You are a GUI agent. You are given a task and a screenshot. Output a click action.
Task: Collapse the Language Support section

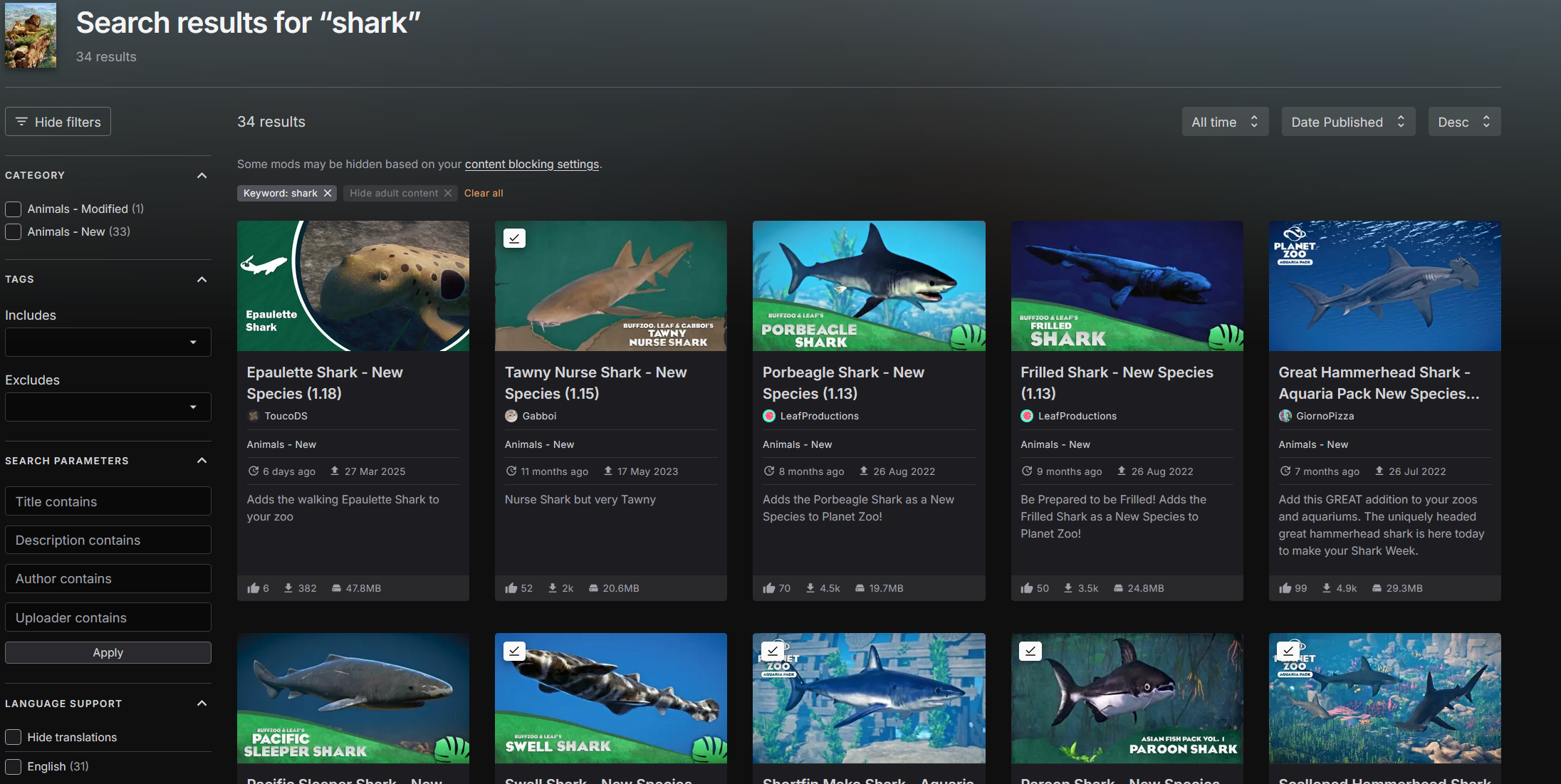[x=202, y=704]
